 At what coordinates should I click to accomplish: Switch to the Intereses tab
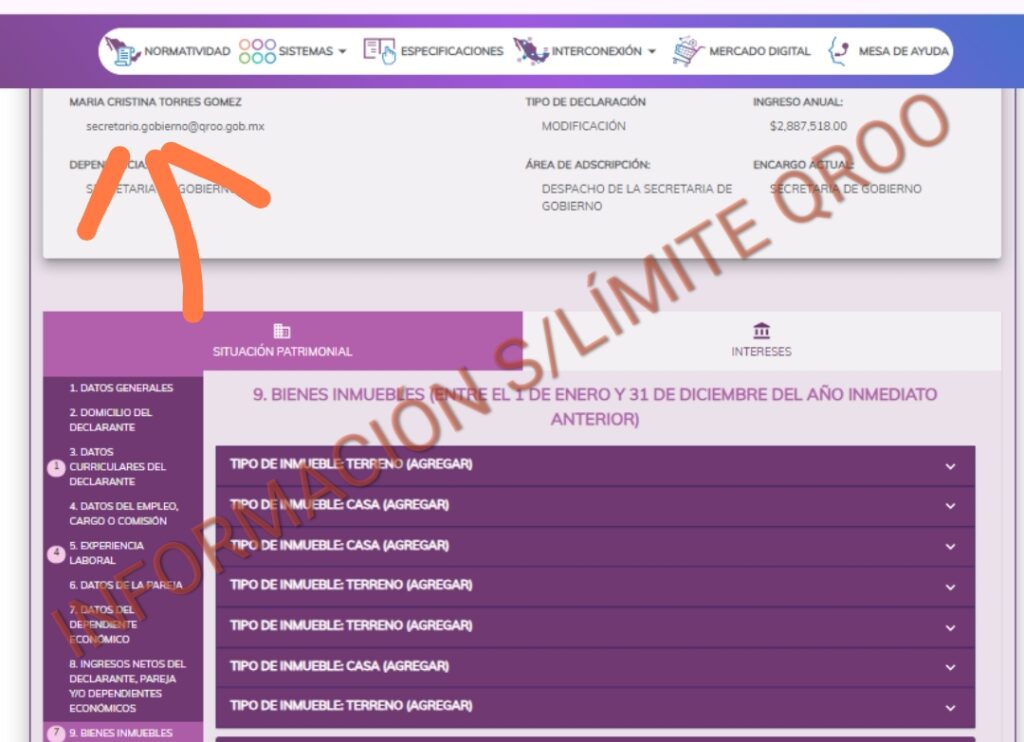pos(761,342)
